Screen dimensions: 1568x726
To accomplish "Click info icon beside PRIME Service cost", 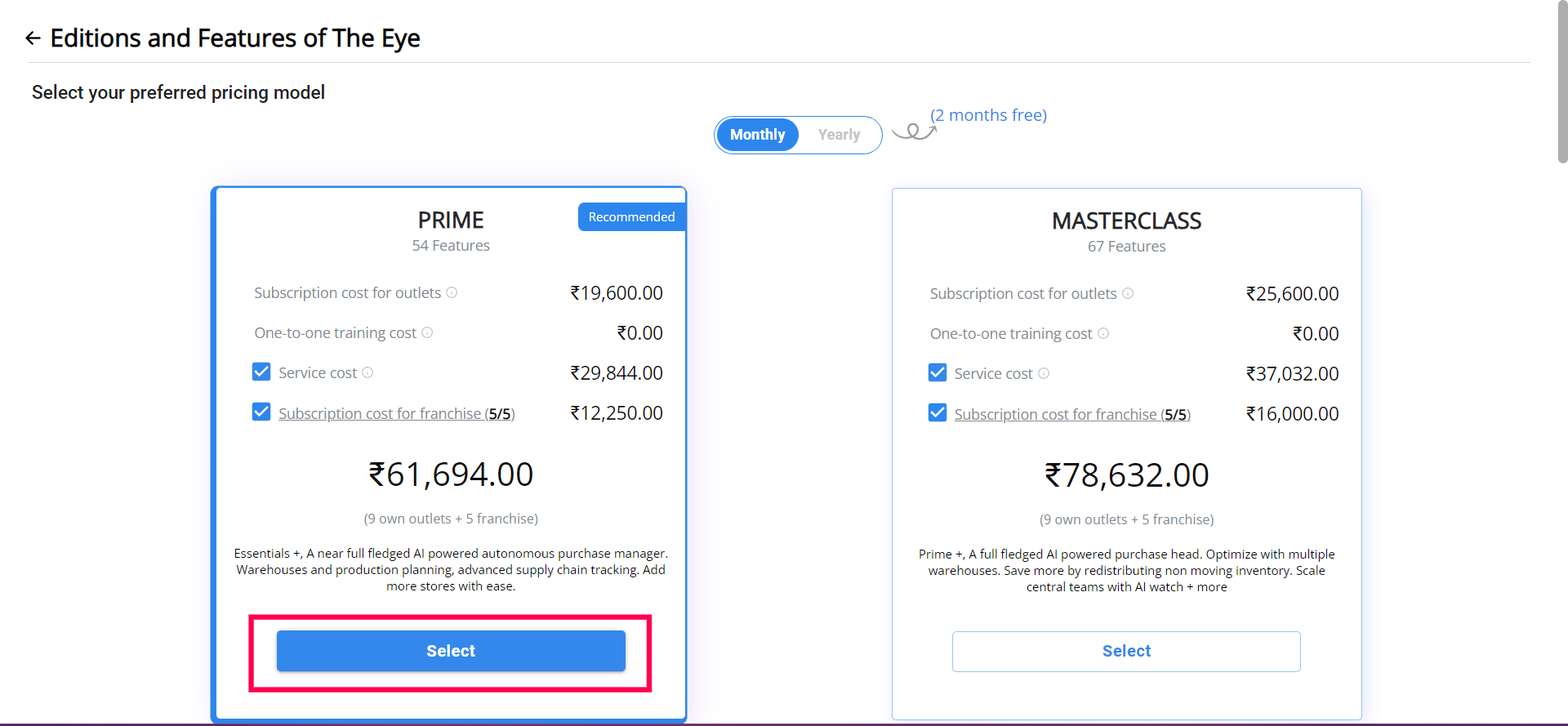I will point(367,372).
